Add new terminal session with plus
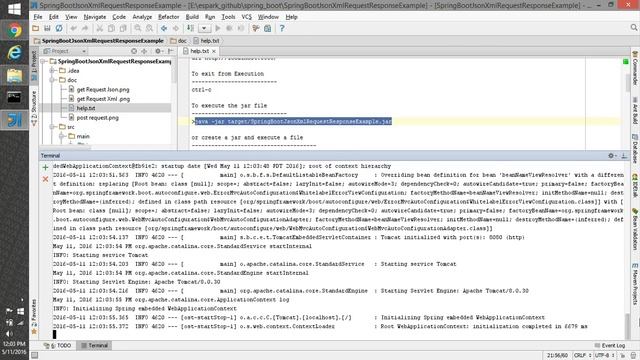Image resolution: width=640 pixels, height=360 pixels. pyautogui.click(x=45, y=167)
